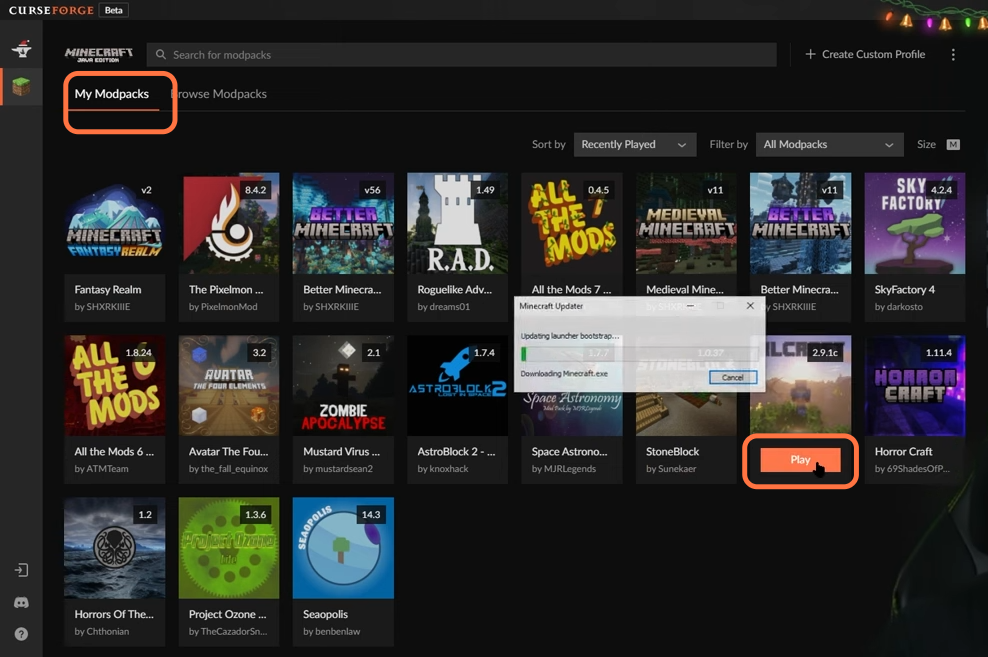The height and width of the screenshot is (657, 988).
Task: Click author name 'by Chthonian'
Action: click(101, 631)
